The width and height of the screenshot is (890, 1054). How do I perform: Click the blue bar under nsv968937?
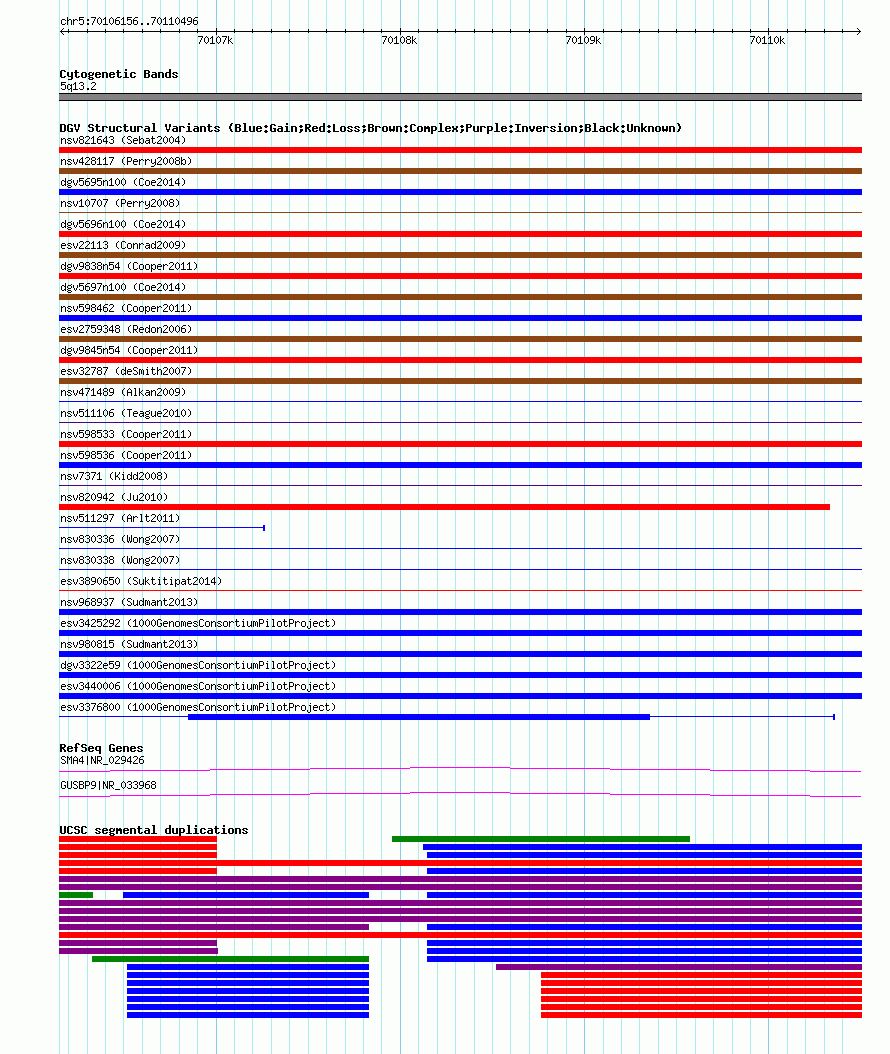click(460, 612)
